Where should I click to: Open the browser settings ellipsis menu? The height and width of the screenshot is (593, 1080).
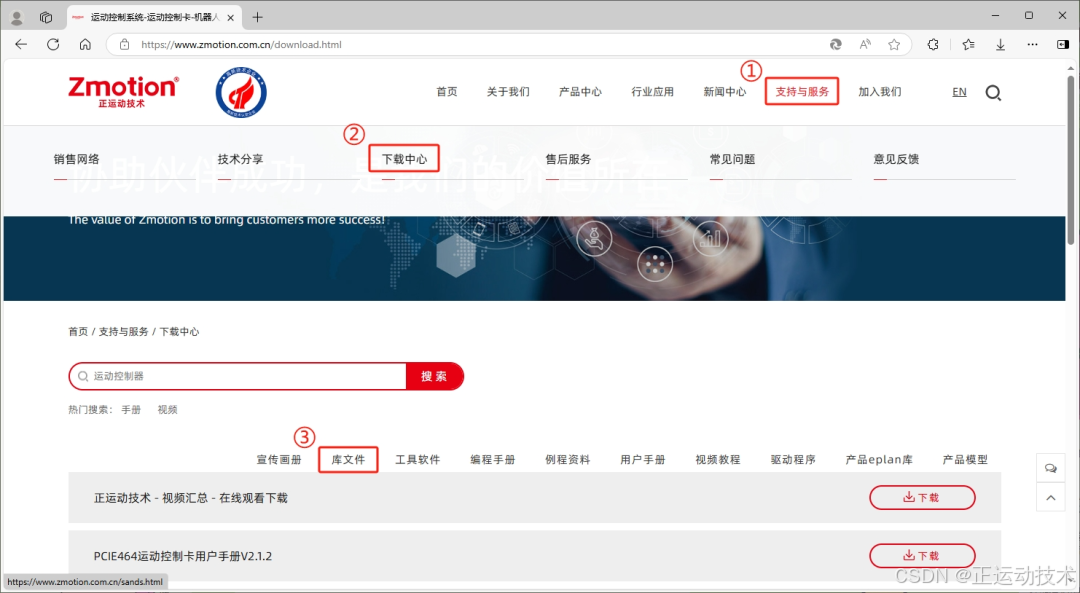tap(1032, 44)
